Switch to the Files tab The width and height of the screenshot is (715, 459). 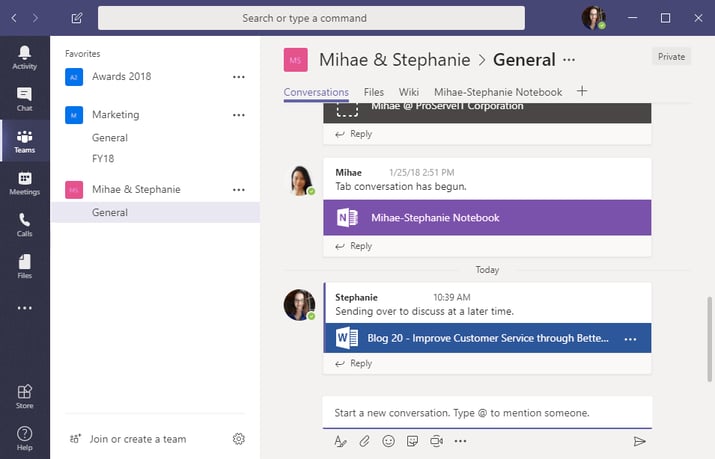click(x=374, y=92)
